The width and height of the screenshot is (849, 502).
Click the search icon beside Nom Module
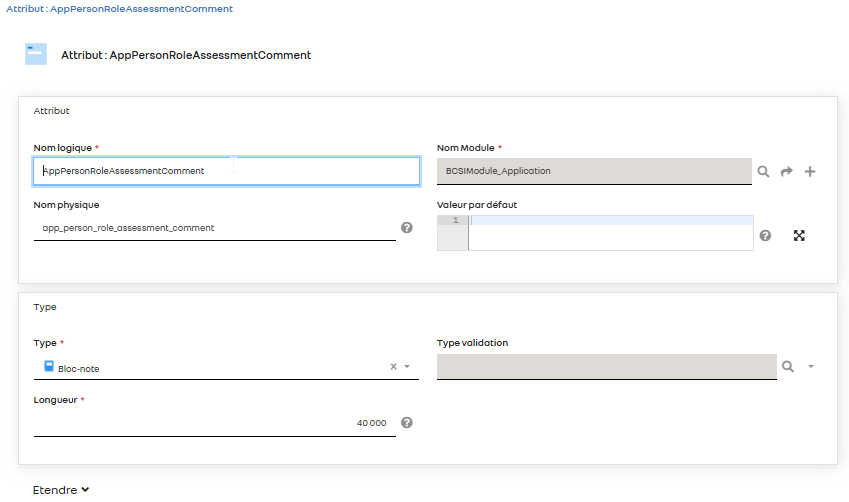[763, 172]
